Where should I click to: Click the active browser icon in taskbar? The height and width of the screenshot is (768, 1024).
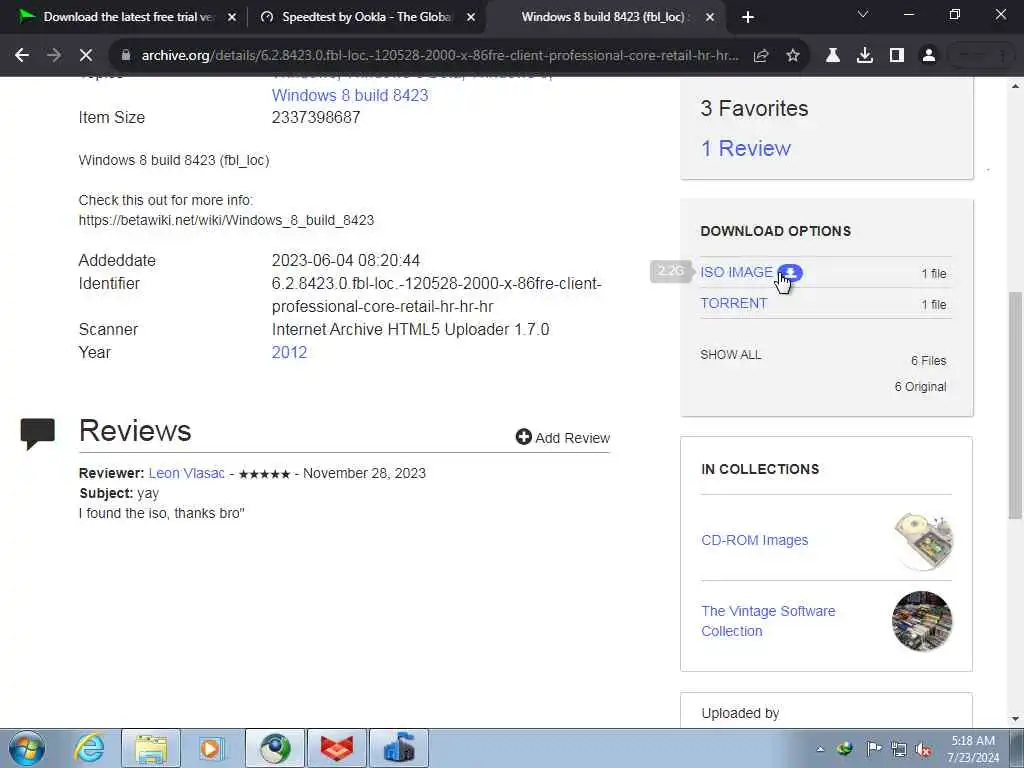point(275,748)
